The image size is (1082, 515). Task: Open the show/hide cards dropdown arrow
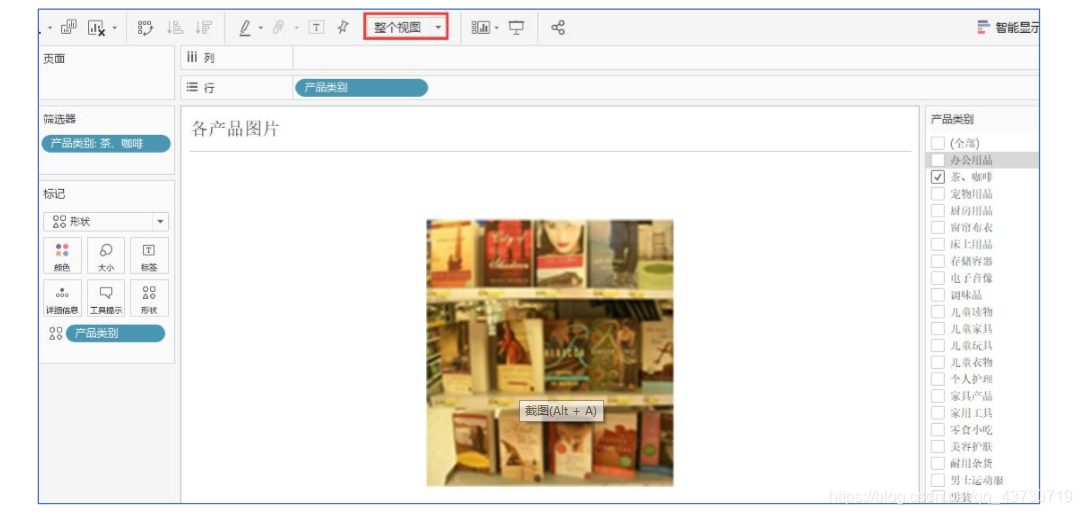(x=496, y=28)
